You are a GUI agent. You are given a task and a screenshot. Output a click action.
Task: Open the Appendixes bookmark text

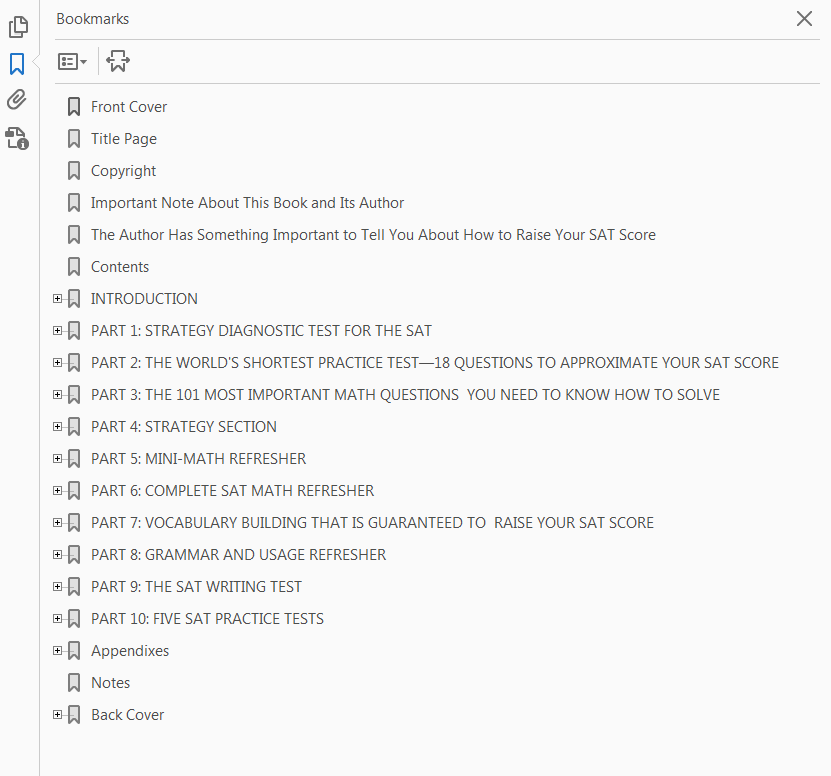coord(130,651)
